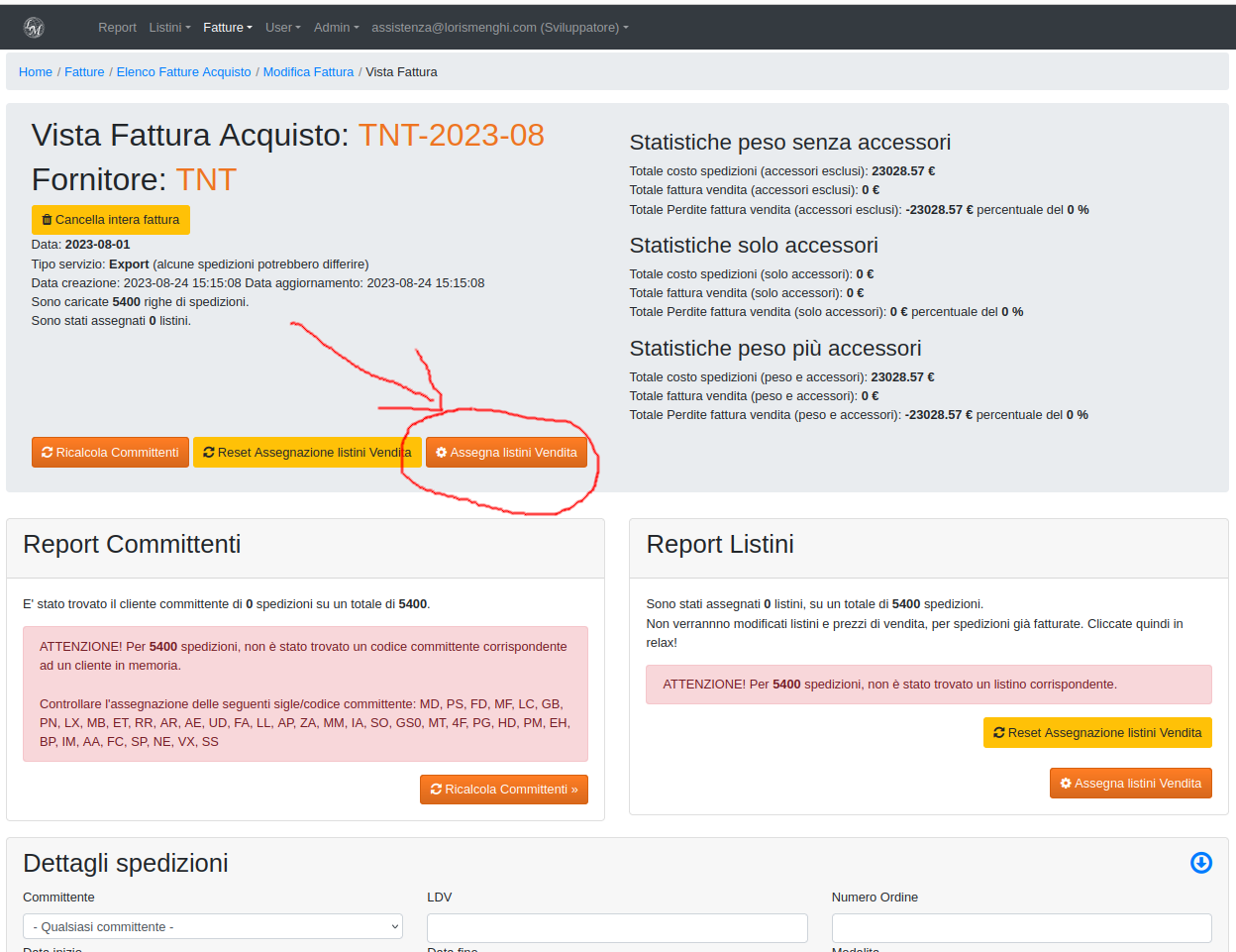The image size is (1236, 952).
Task: Open the User dropdown menu
Action: coord(282,28)
